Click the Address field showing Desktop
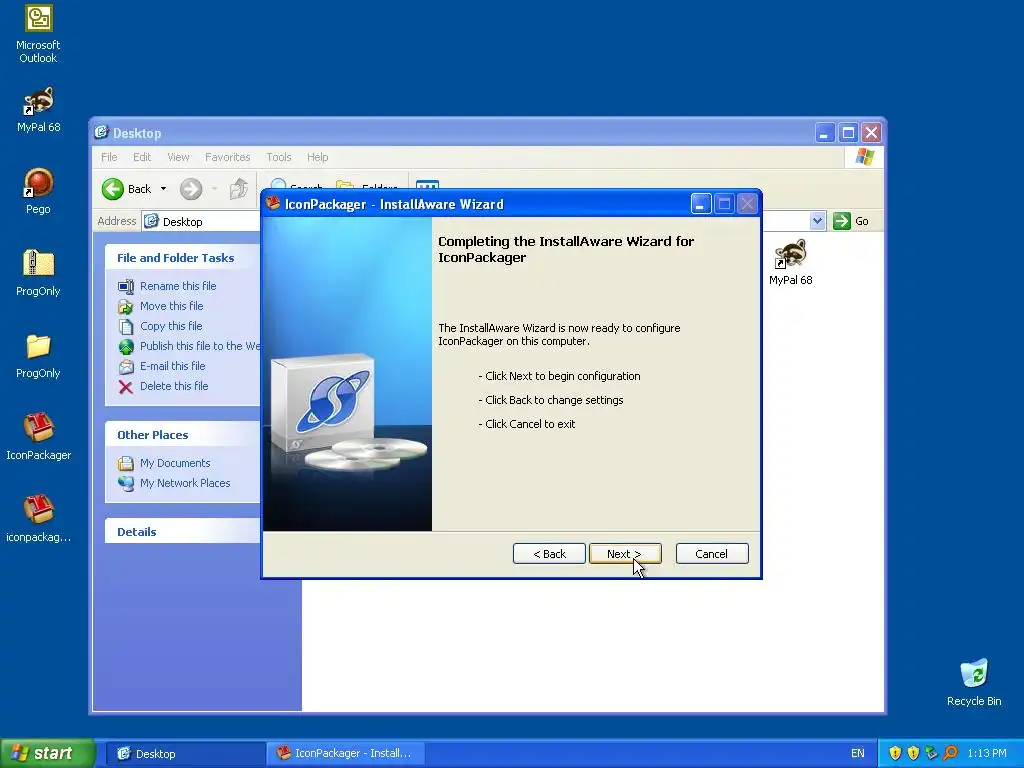The height and width of the screenshot is (768, 1024). (202, 221)
